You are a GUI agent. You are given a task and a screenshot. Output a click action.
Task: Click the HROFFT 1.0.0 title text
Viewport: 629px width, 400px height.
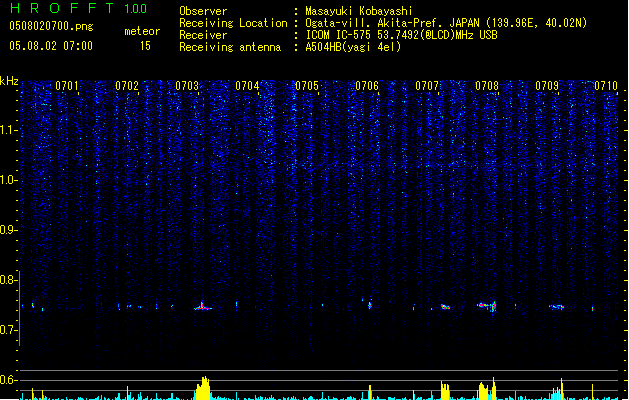click(x=78, y=8)
